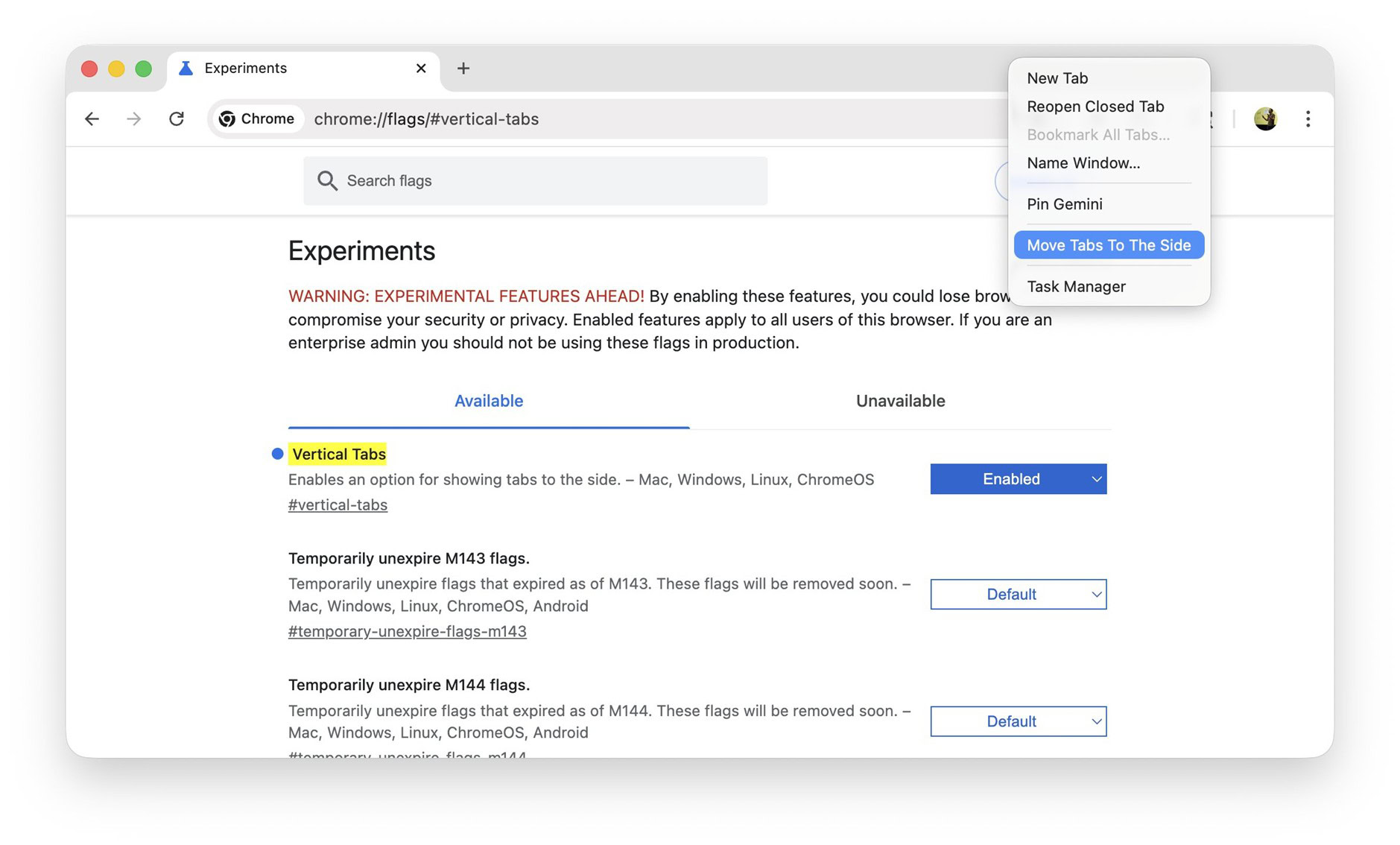This screenshot has width=1400, height=845.
Task: Click the browser back navigation arrow
Action: pos(91,118)
